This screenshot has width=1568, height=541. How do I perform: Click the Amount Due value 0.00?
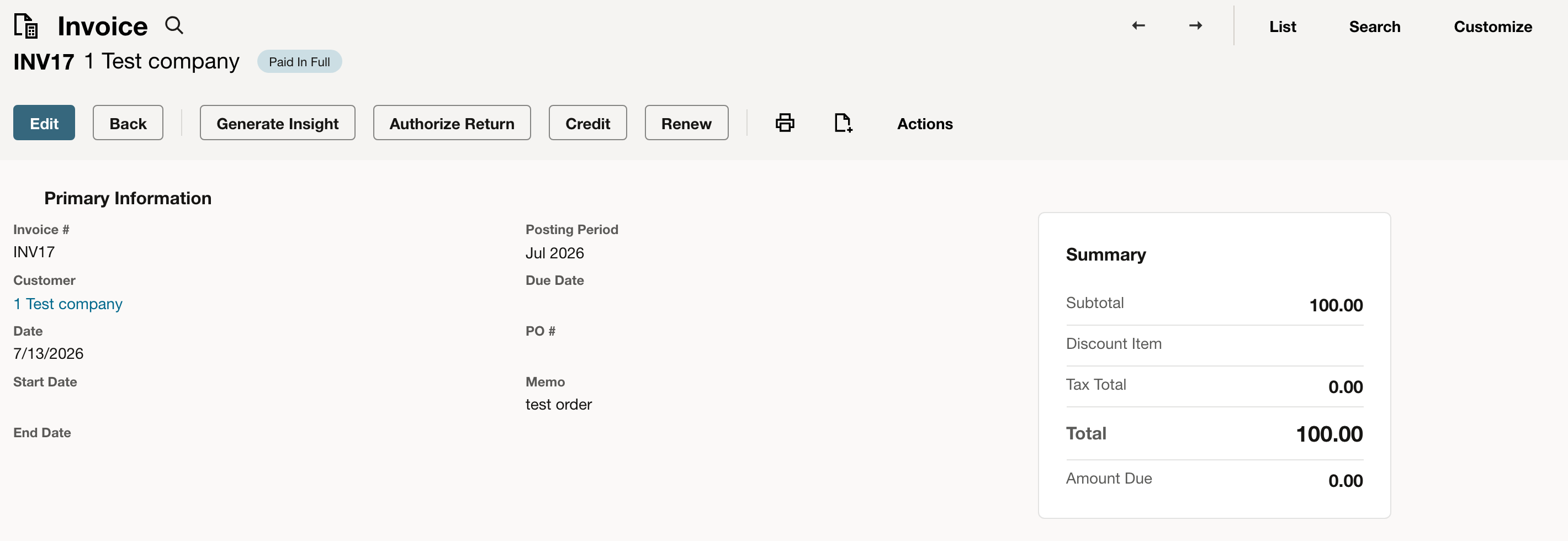(1345, 481)
